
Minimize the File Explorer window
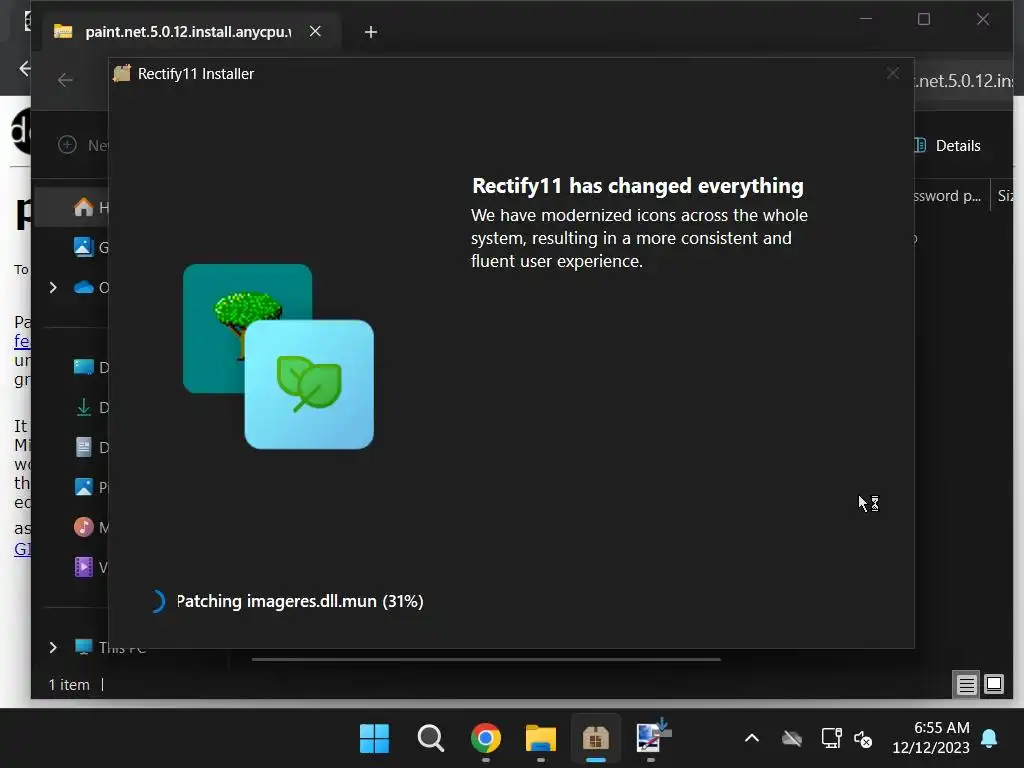coord(866,20)
